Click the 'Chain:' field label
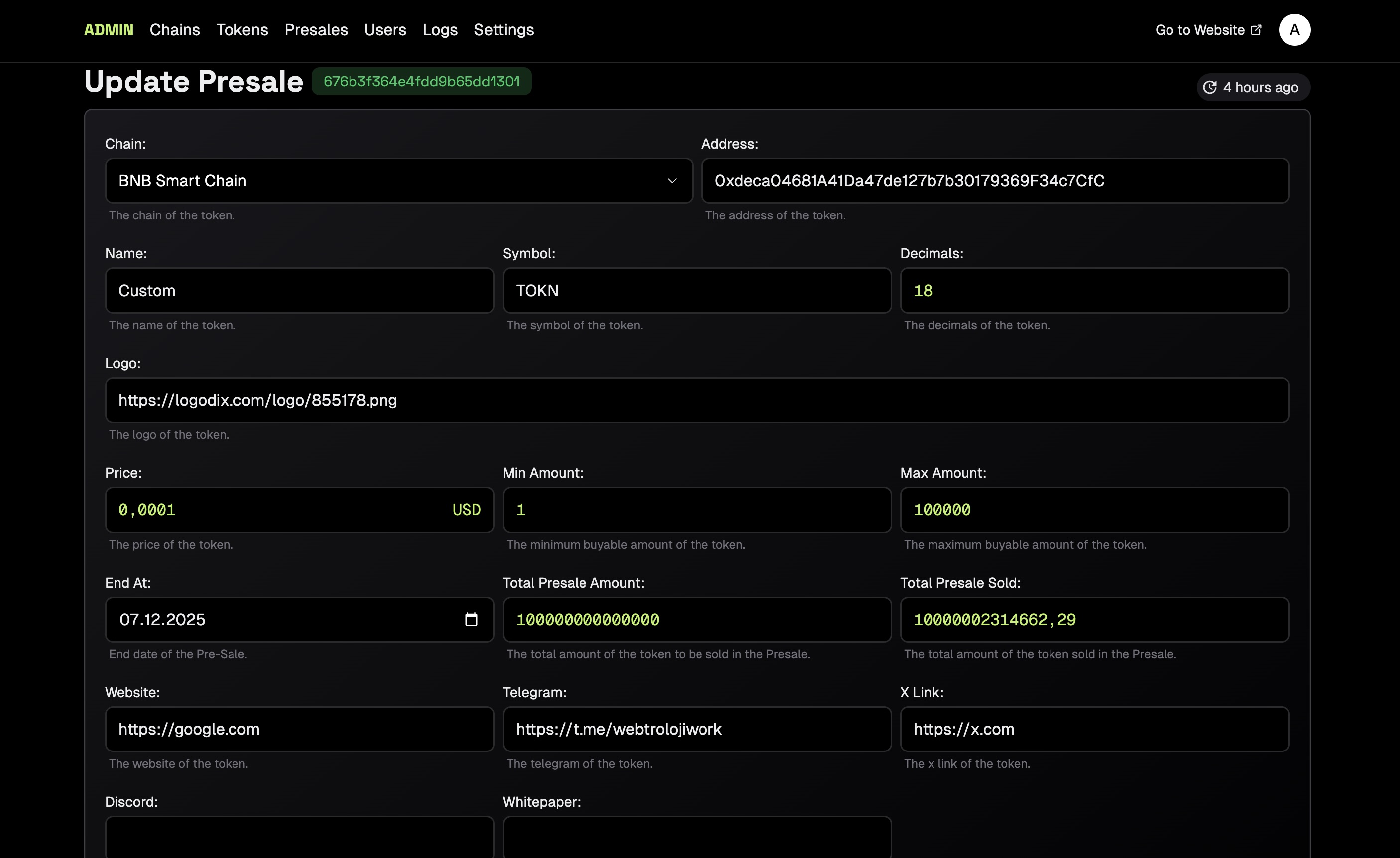This screenshot has height=858, width=1400. click(x=125, y=144)
